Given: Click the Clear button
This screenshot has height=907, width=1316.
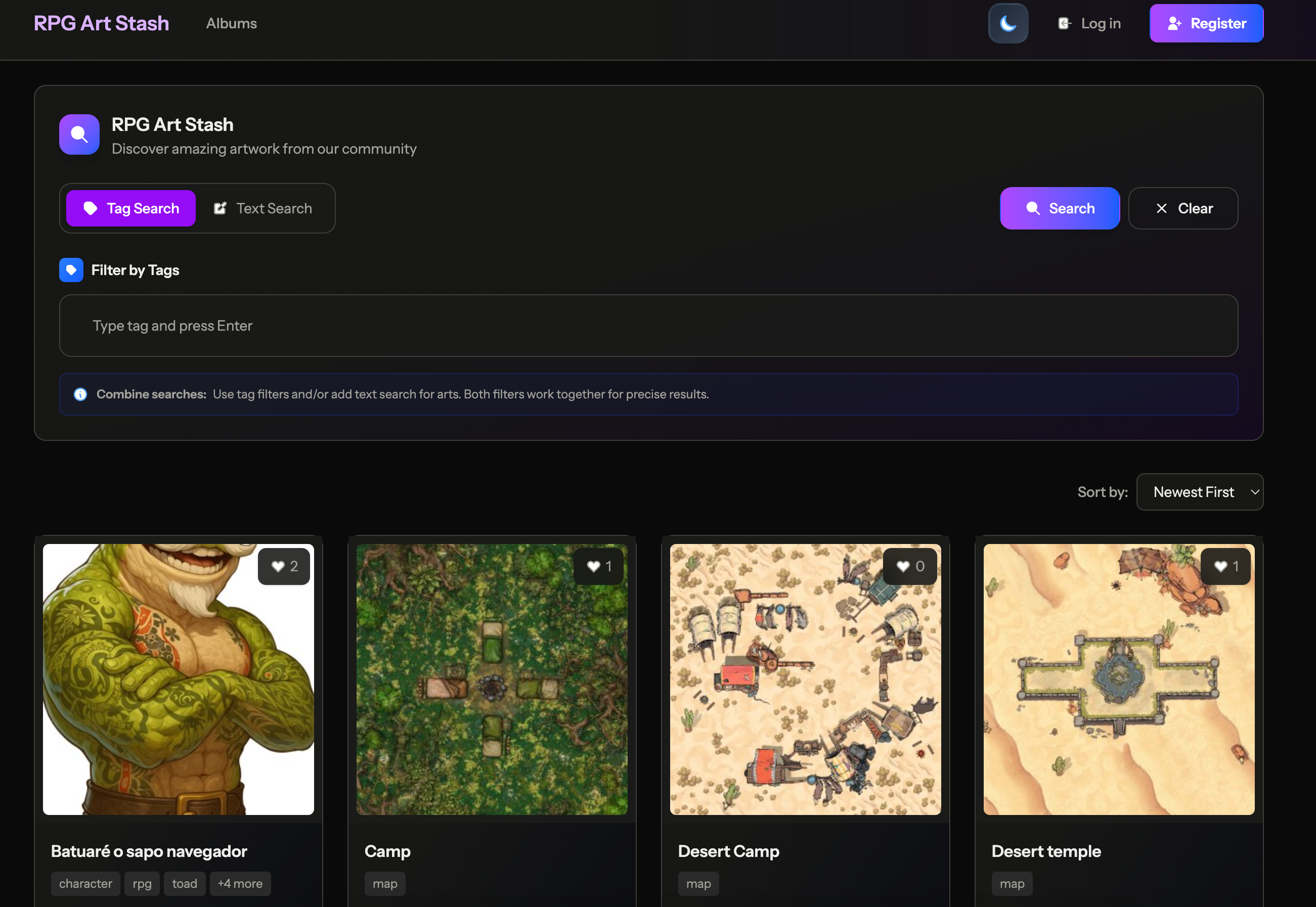Looking at the screenshot, I should tap(1183, 209).
